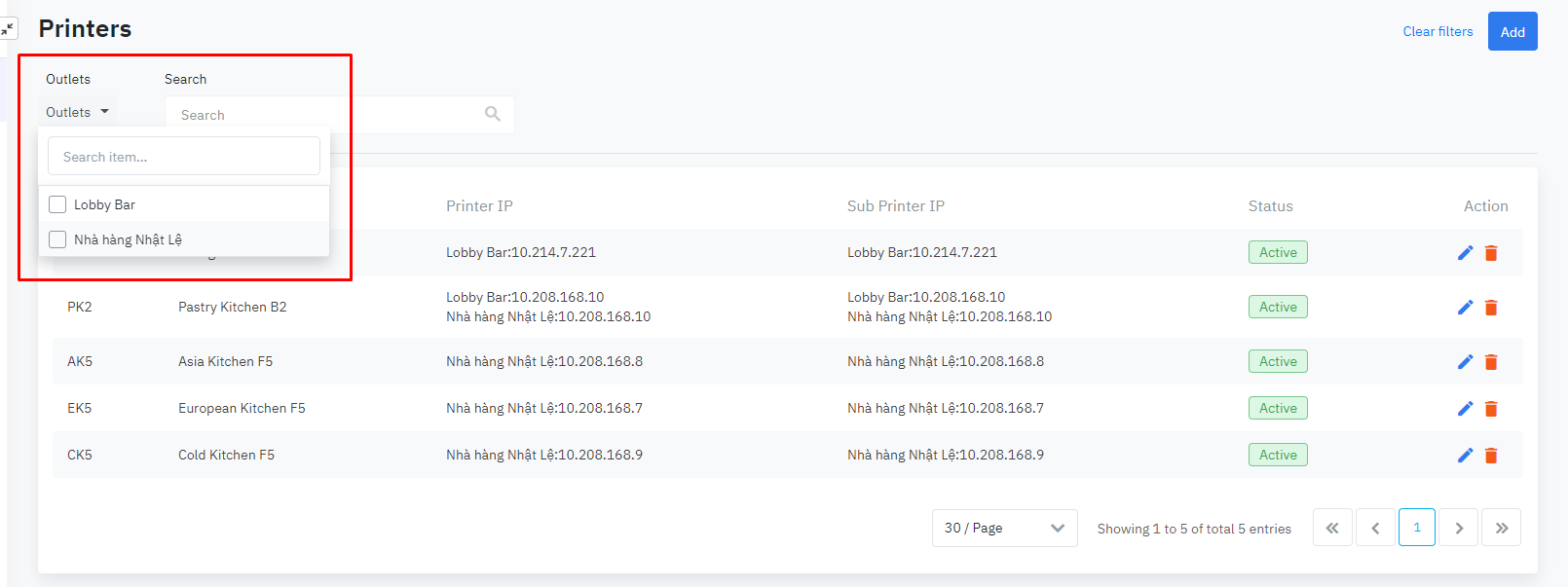This screenshot has height=587, width=1568.
Task: Delete the European Kitchen F5 printer
Action: click(x=1491, y=409)
